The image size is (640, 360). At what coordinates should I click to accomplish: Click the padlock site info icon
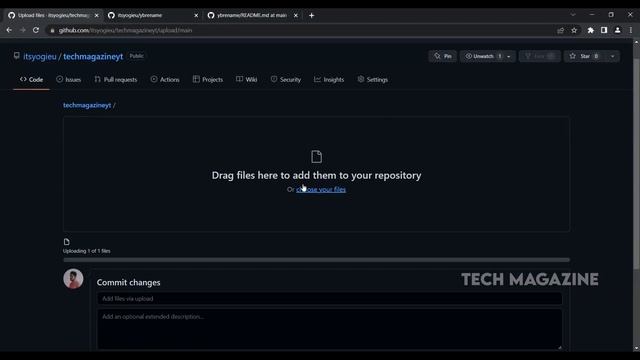tap(52, 30)
